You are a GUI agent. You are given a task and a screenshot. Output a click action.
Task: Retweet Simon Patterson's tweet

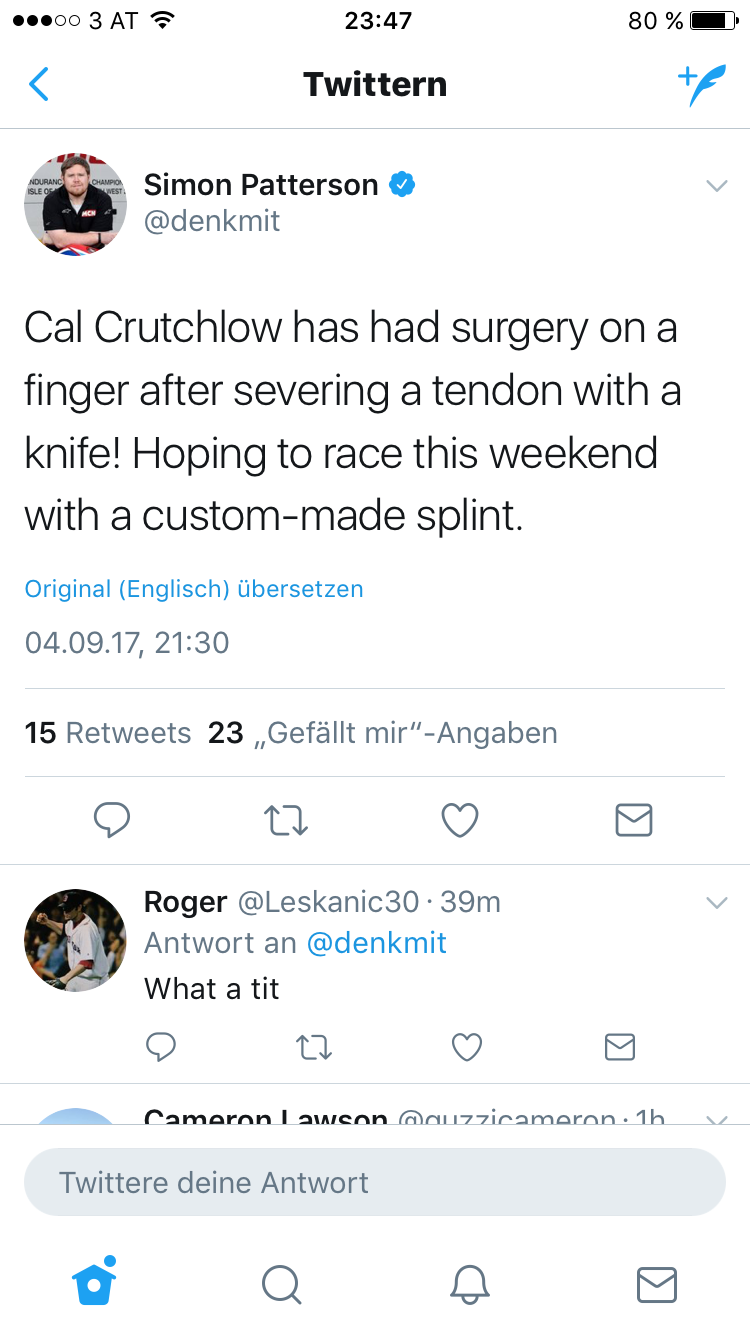(286, 820)
